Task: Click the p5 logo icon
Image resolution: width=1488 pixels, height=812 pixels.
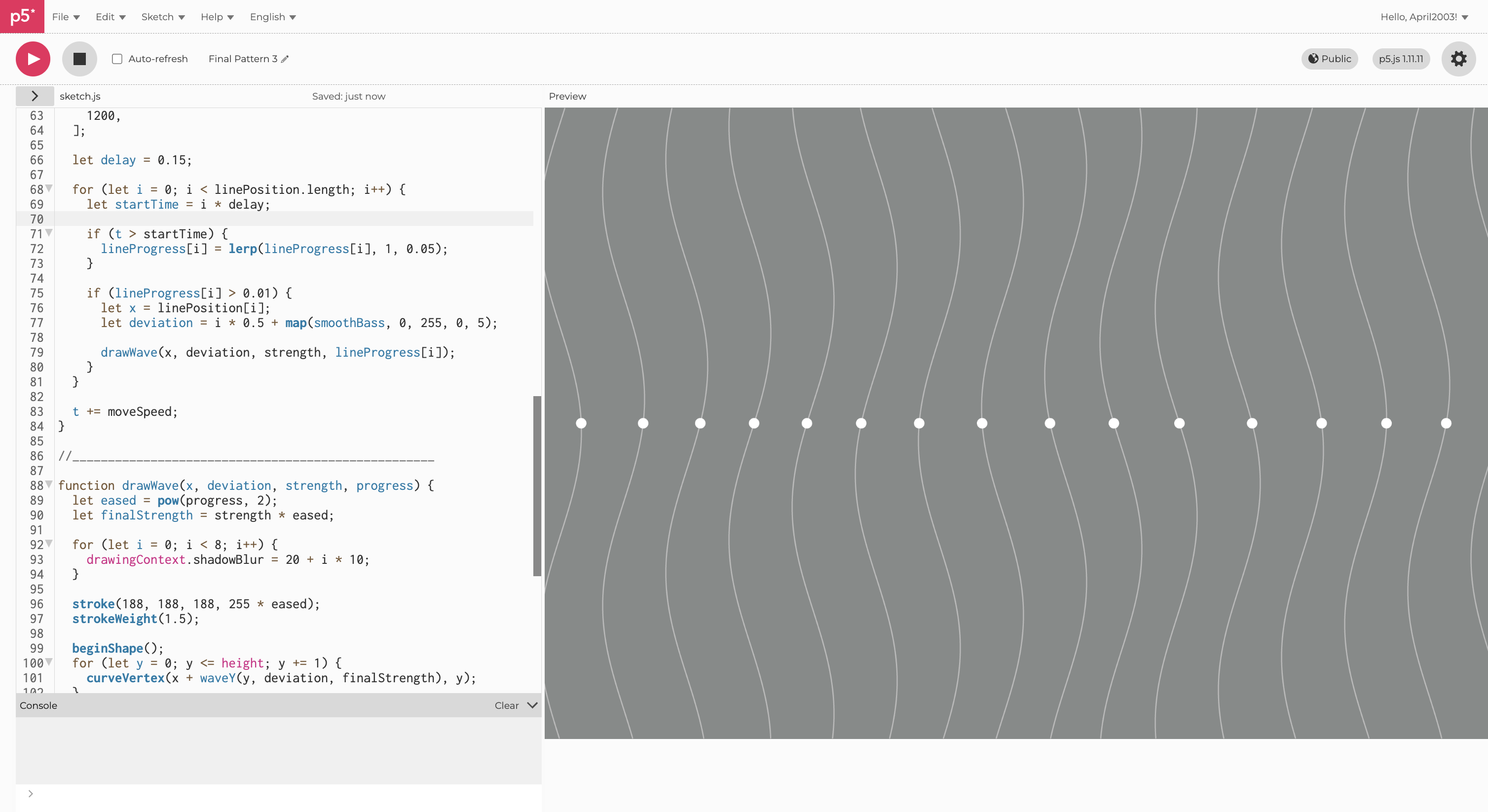Action: pyautogui.click(x=22, y=16)
